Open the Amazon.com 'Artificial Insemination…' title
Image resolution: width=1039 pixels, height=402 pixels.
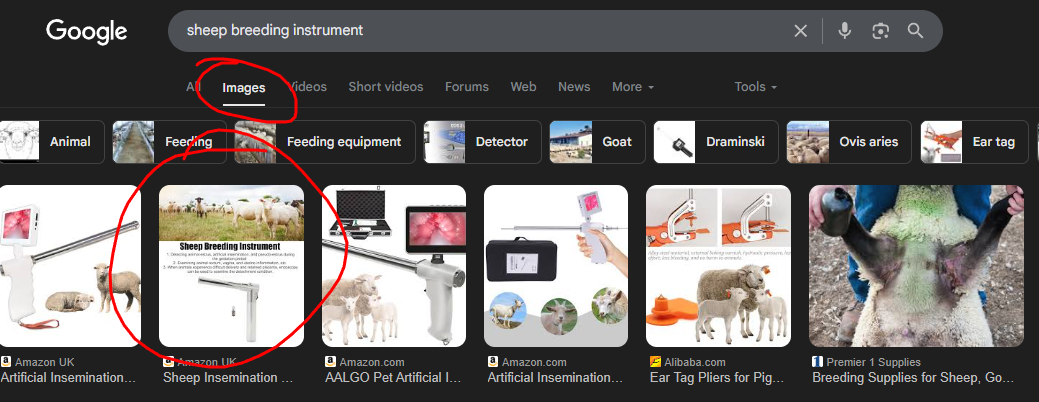[x=555, y=377]
